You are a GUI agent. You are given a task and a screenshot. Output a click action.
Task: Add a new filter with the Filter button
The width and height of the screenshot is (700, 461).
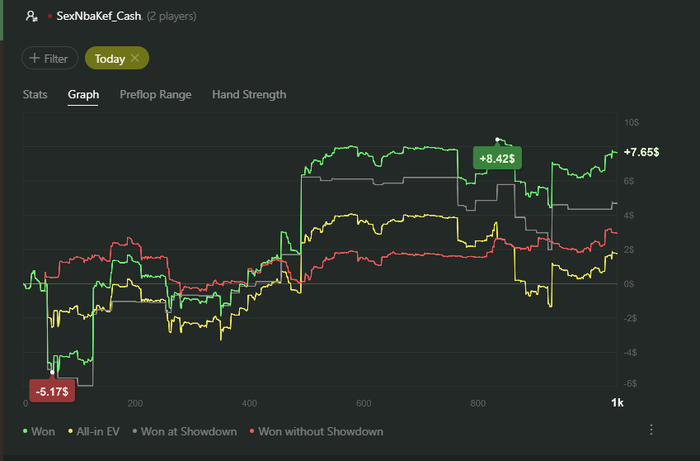click(x=50, y=58)
